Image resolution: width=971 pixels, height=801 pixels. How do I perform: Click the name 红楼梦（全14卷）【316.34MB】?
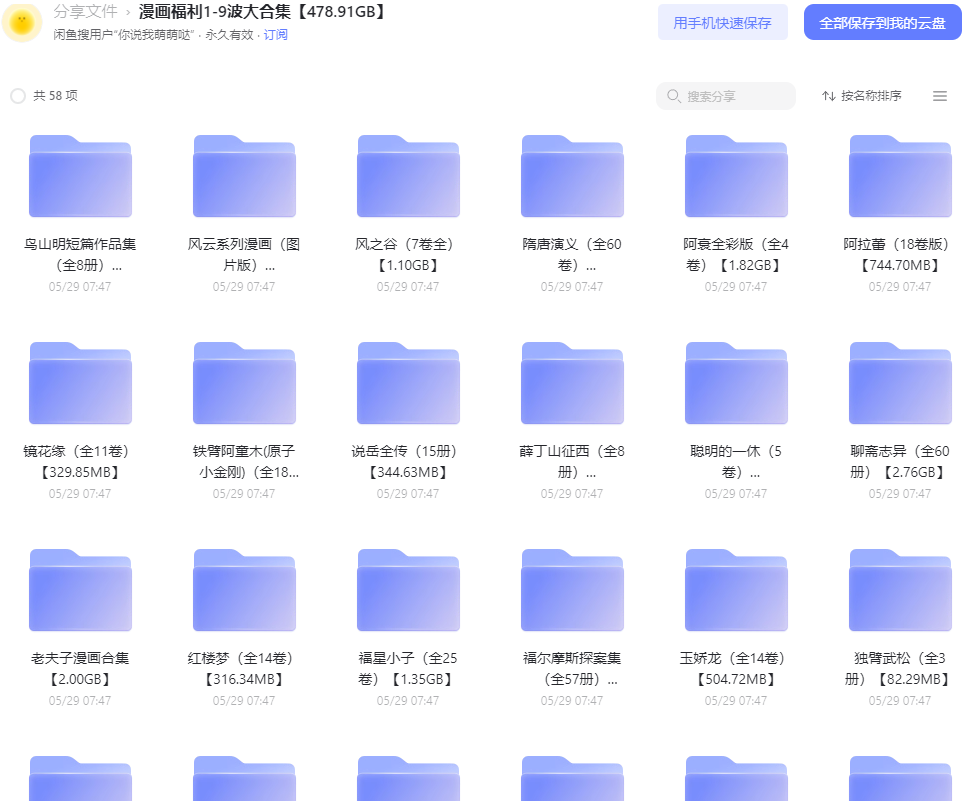[244, 668]
